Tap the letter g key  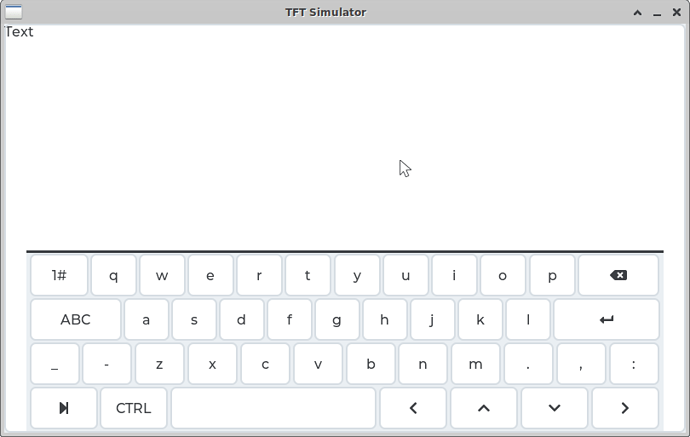337,320
